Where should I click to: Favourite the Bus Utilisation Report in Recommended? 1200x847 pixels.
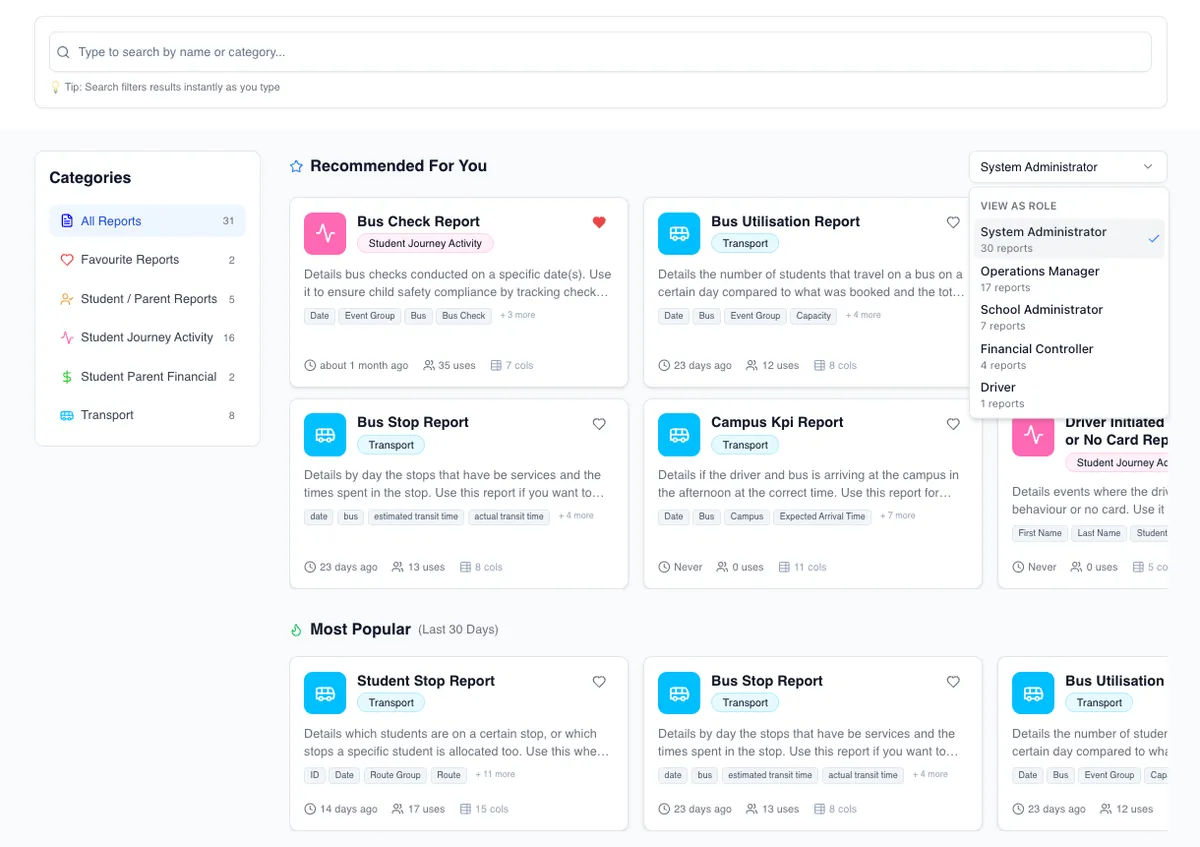[x=953, y=222]
